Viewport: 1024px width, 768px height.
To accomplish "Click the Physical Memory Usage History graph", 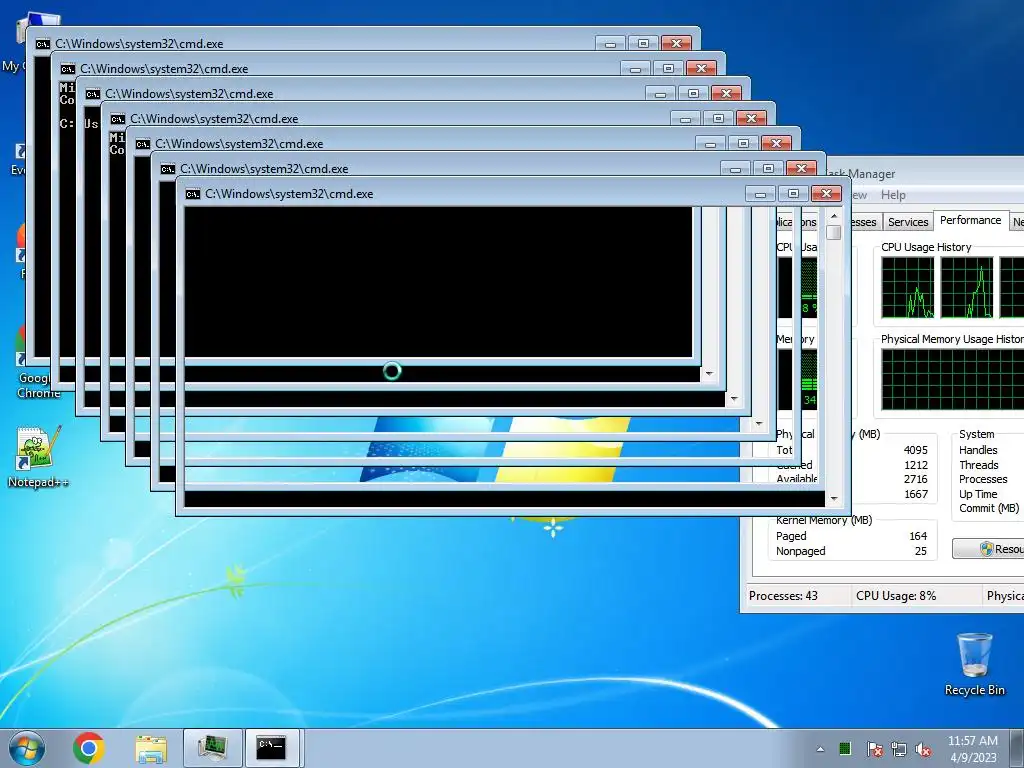I will [953, 379].
